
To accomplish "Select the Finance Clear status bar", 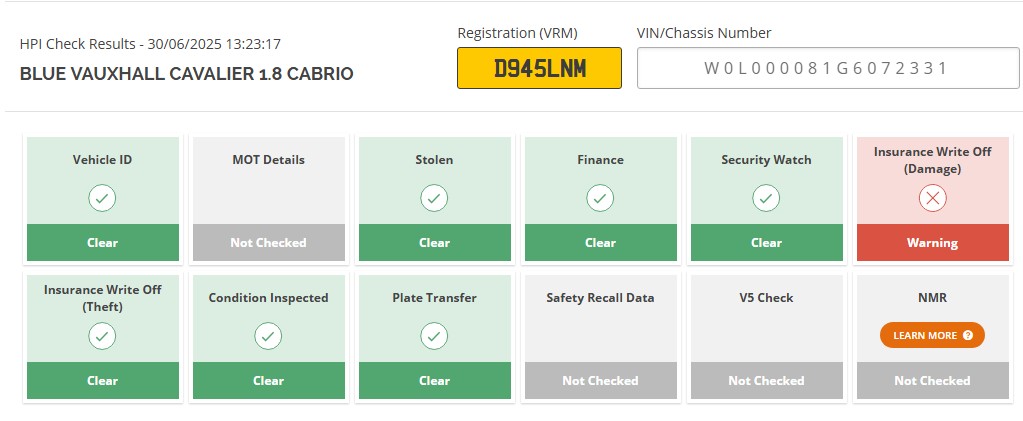I will click(600, 242).
